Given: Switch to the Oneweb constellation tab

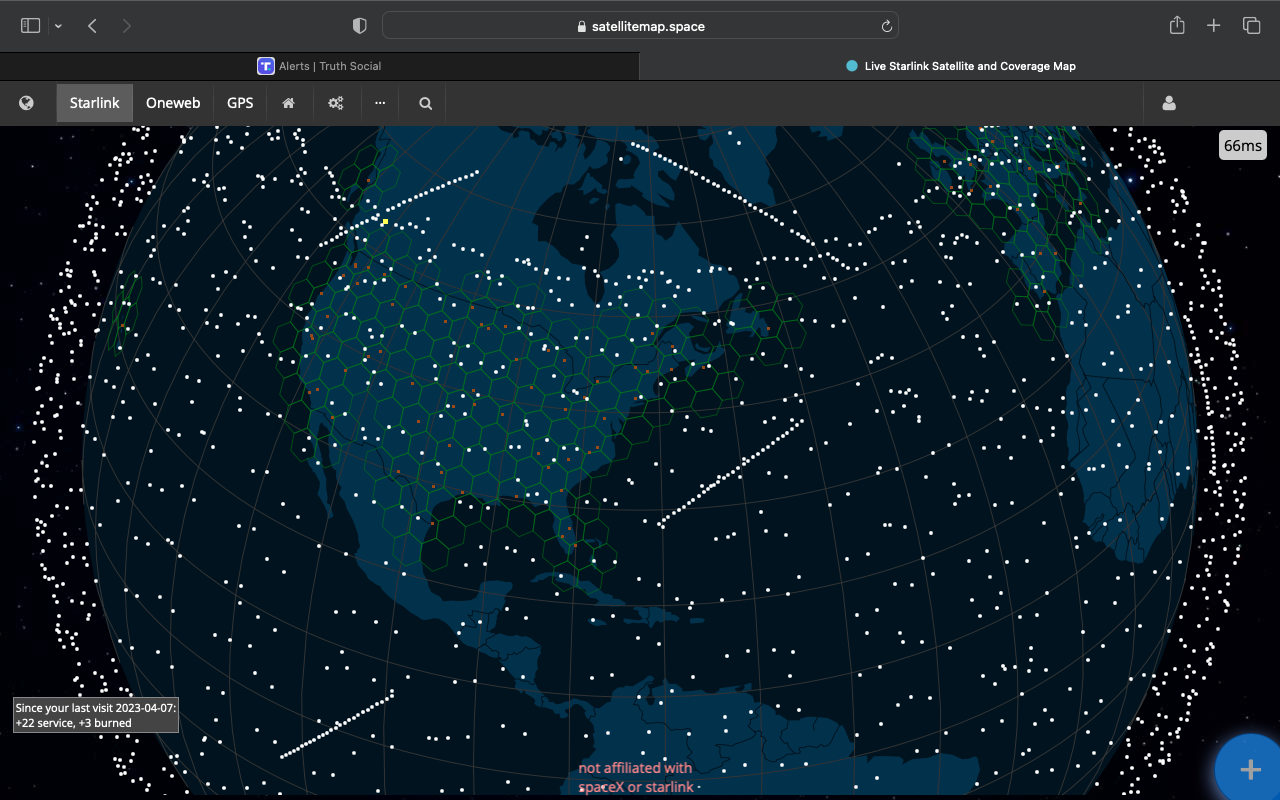Looking at the screenshot, I should (173, 103).
